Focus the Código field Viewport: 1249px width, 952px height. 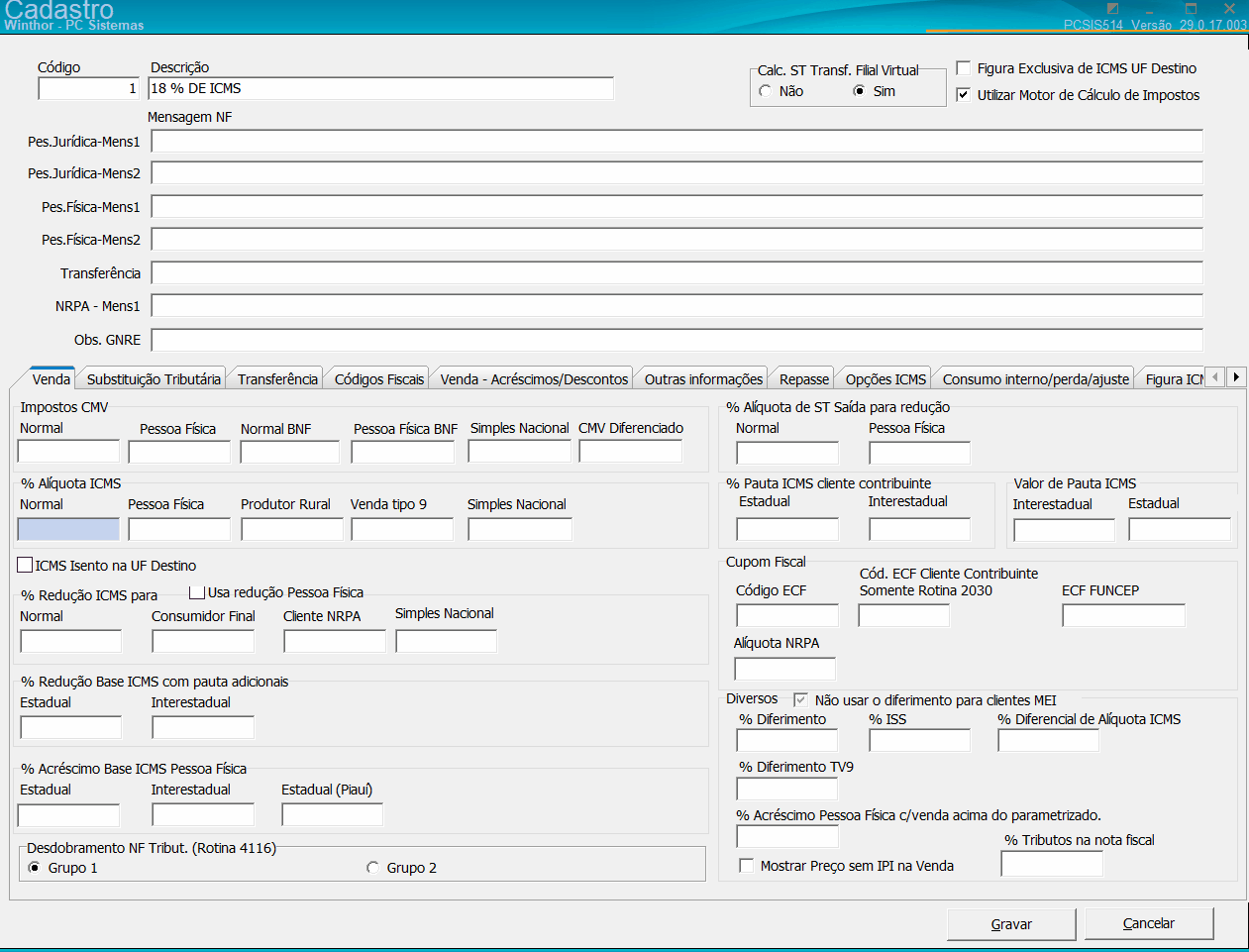coord(89,89)
